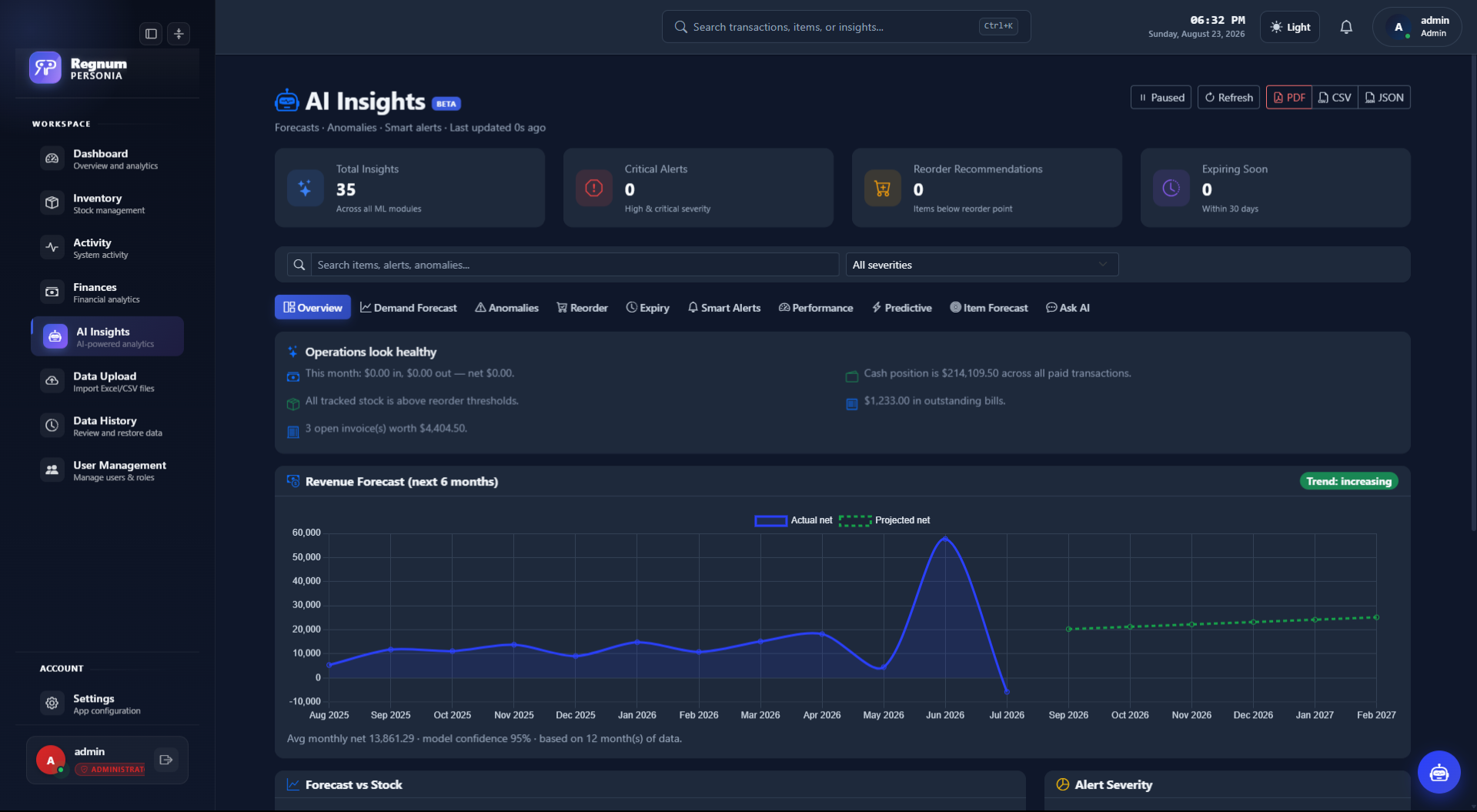1477x812 pixels.
Task: Click the Total Insights sparkle icon
Action: (x=305, y=188)
